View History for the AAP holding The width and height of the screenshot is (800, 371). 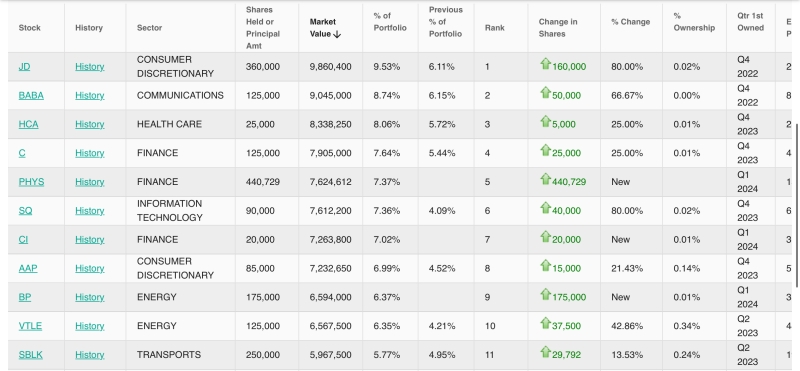click(x=90, y=268)
